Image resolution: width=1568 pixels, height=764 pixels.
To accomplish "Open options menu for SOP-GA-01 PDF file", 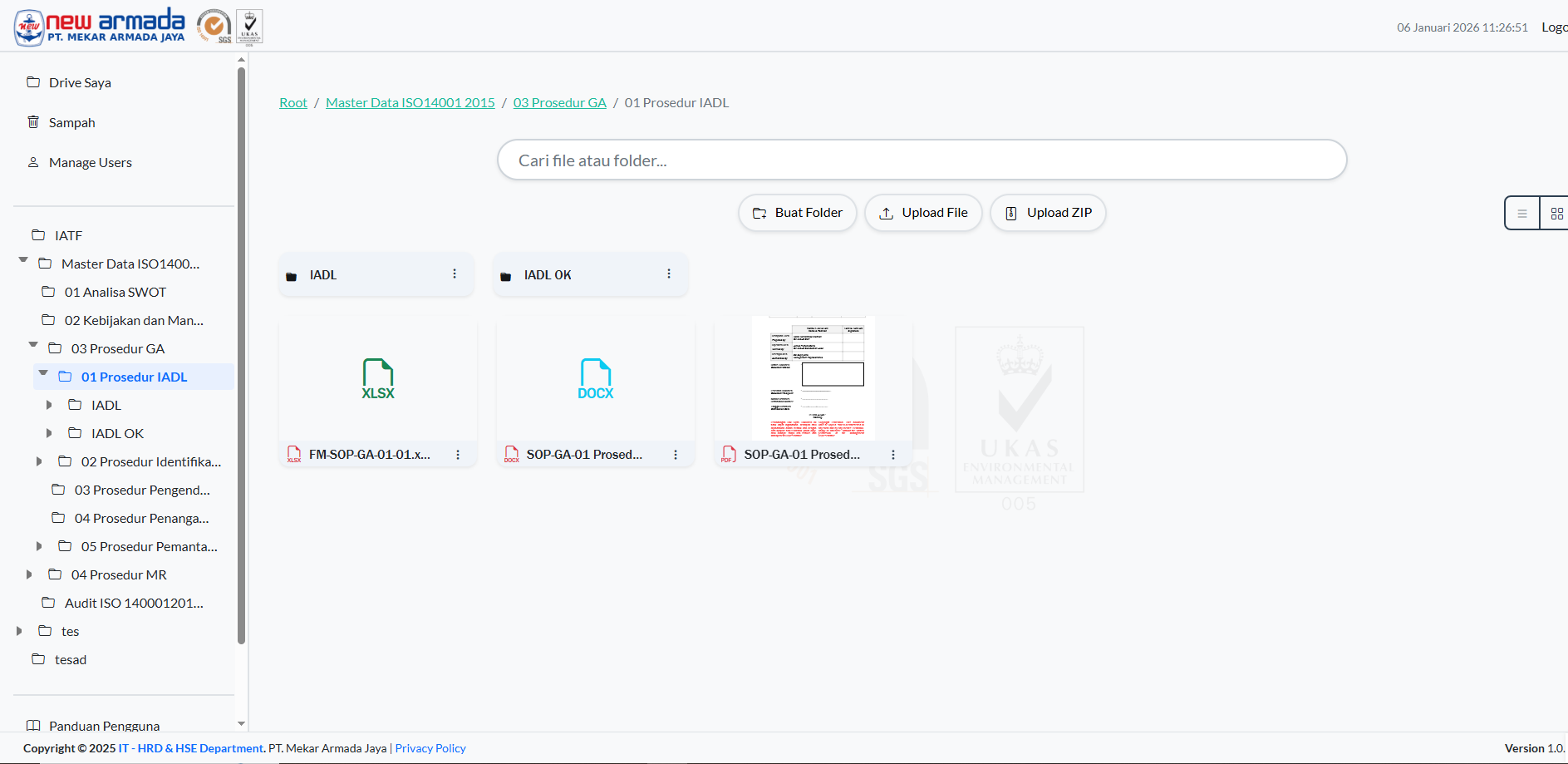I will coord(893,455).
